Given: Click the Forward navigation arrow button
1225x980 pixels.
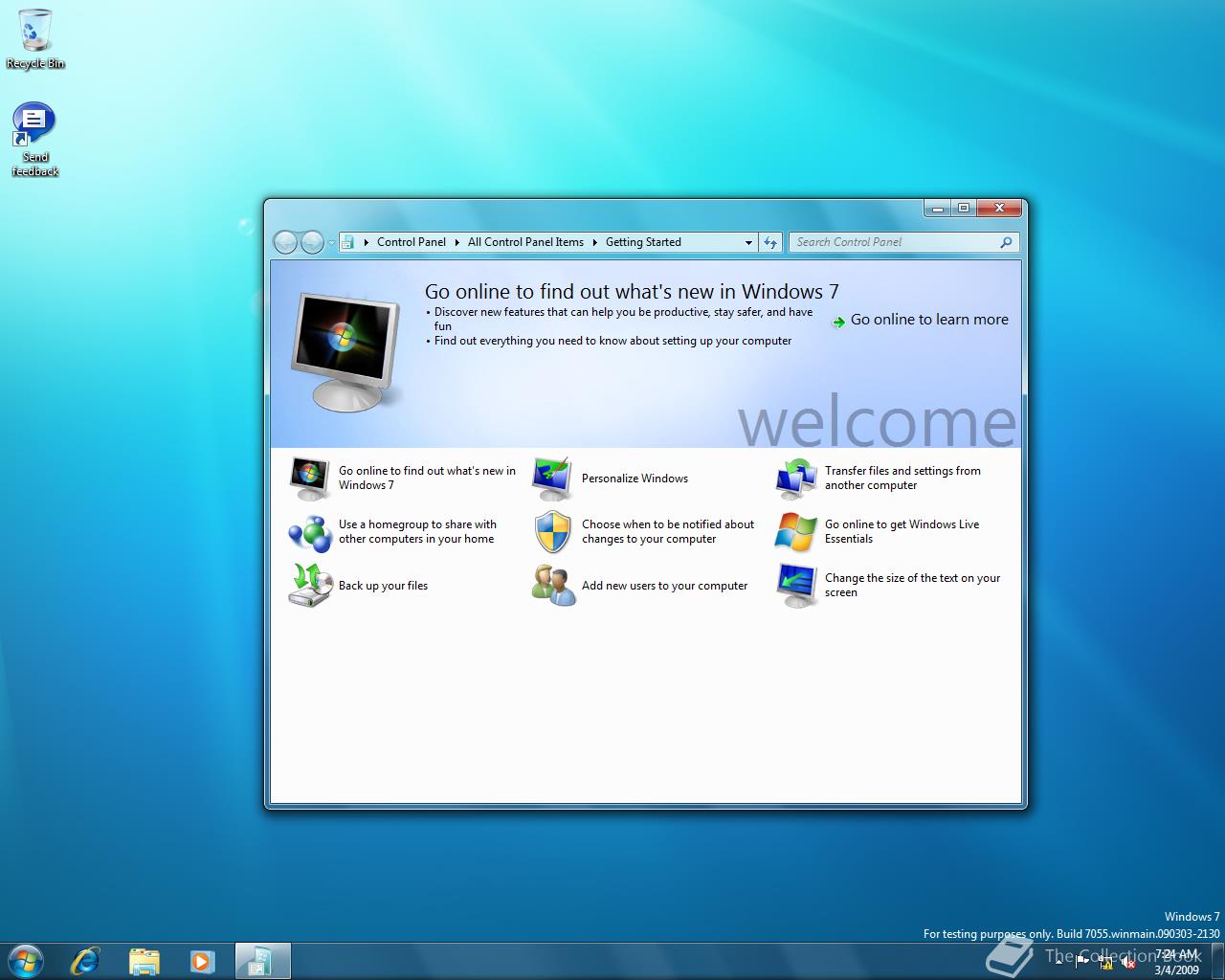Looking at the screenshot, I should [312, 242].
